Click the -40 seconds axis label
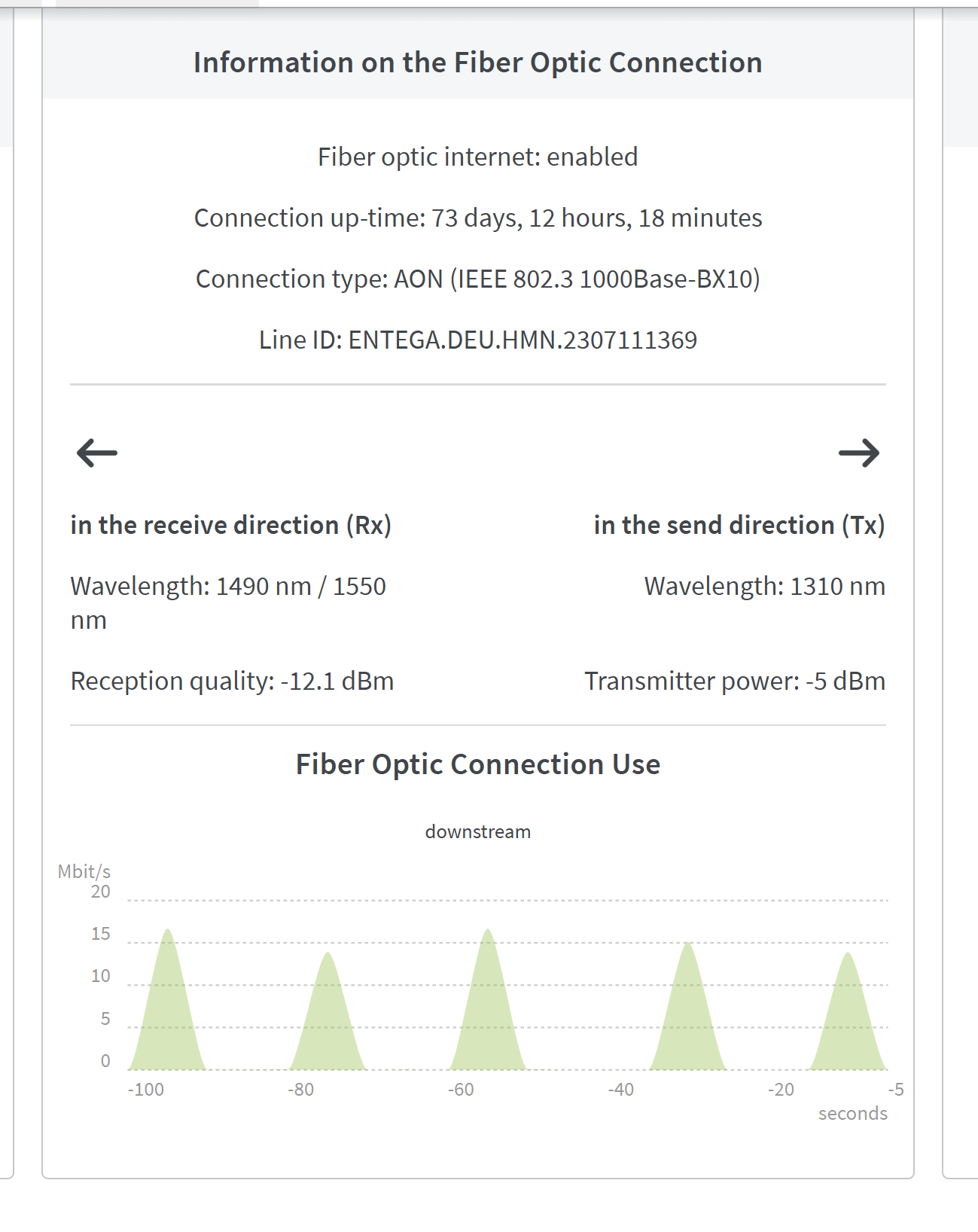The image size is (978, 1232). 621,1090
